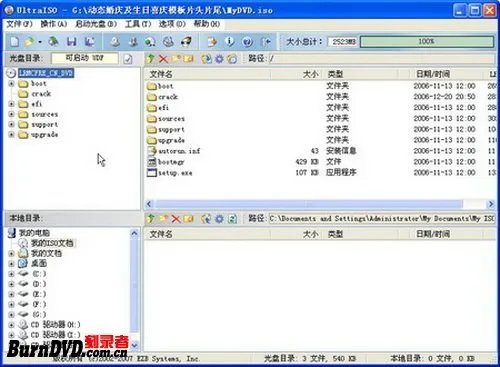Open the 操作(A) menu
500x367 pixels.
pos(54,24)
